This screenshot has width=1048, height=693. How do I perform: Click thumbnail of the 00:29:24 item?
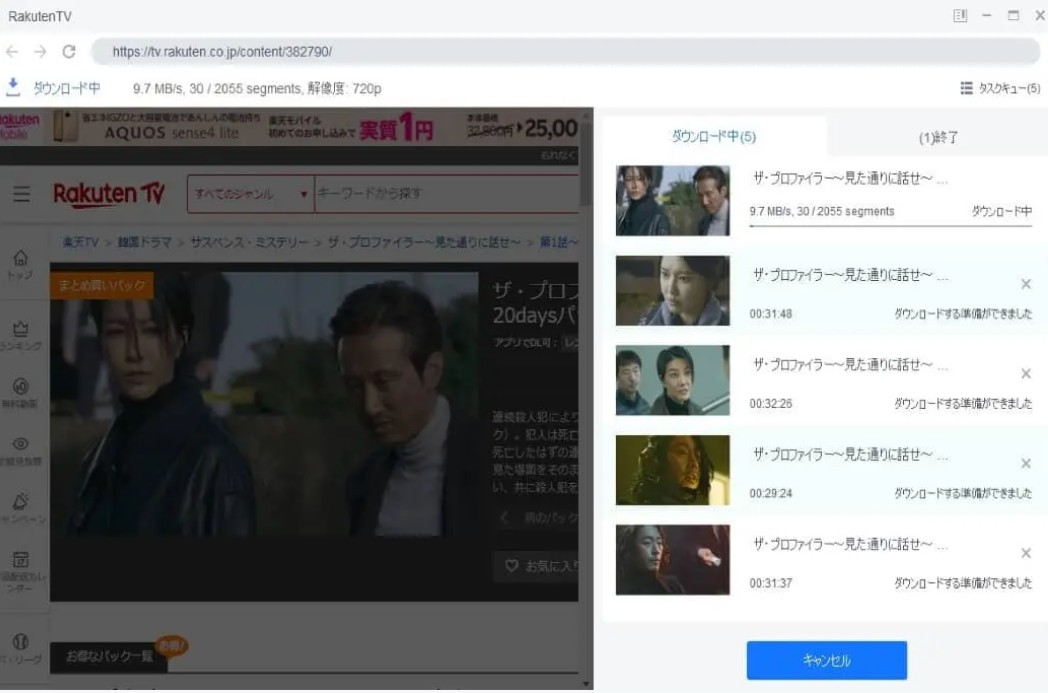click(672, 470)
